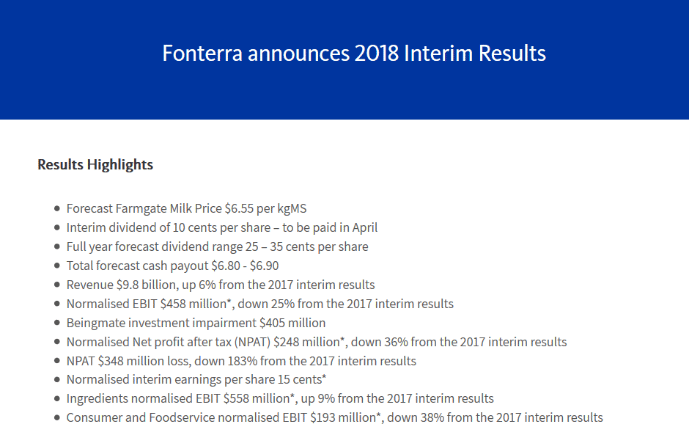Click the full year forecast dividend range line
The height and width of the screenshot is (435, 689).
click(x=217, y=247)
